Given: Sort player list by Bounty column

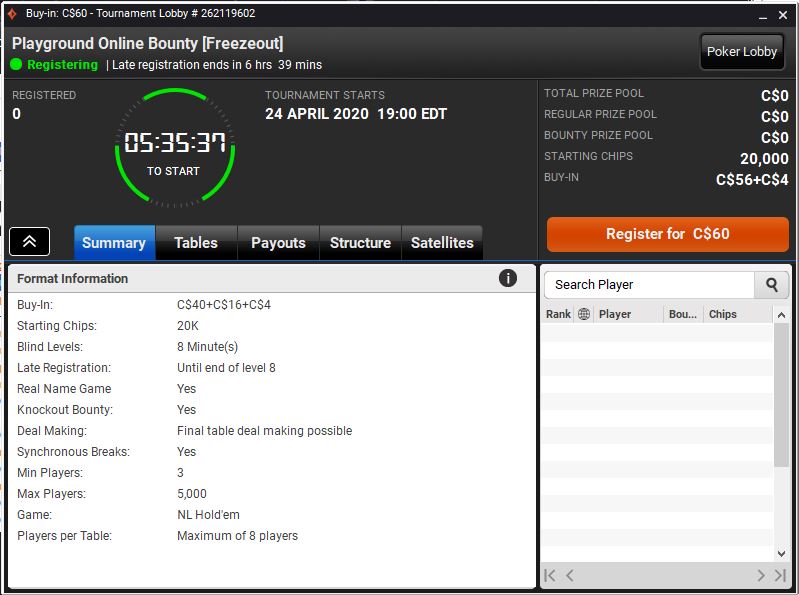Looking at the screenshot, I should coord(683,314).
